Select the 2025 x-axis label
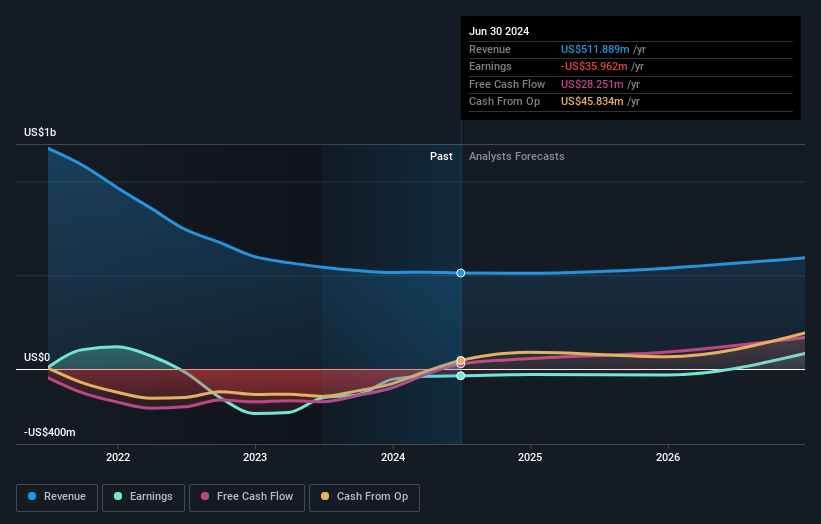 click(x=530, y=457)
